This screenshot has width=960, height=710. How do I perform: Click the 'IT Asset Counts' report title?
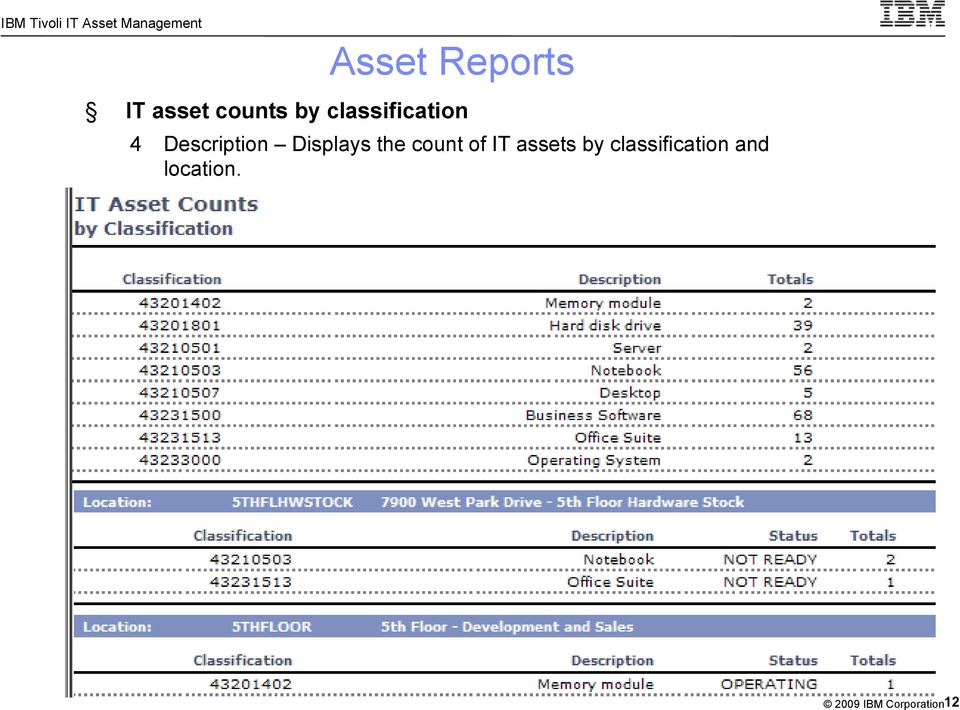(166, 204)
